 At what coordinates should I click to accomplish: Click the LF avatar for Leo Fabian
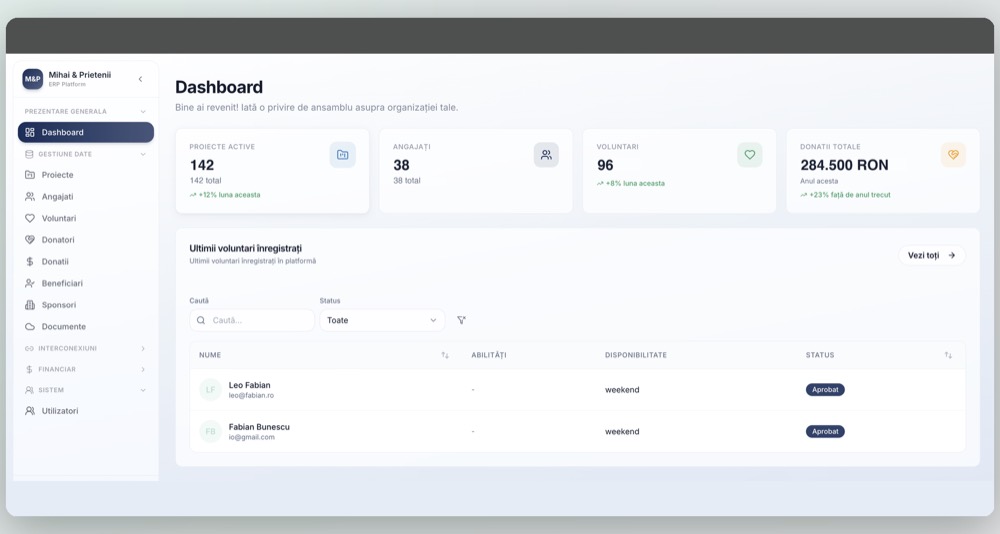(210, 390)
